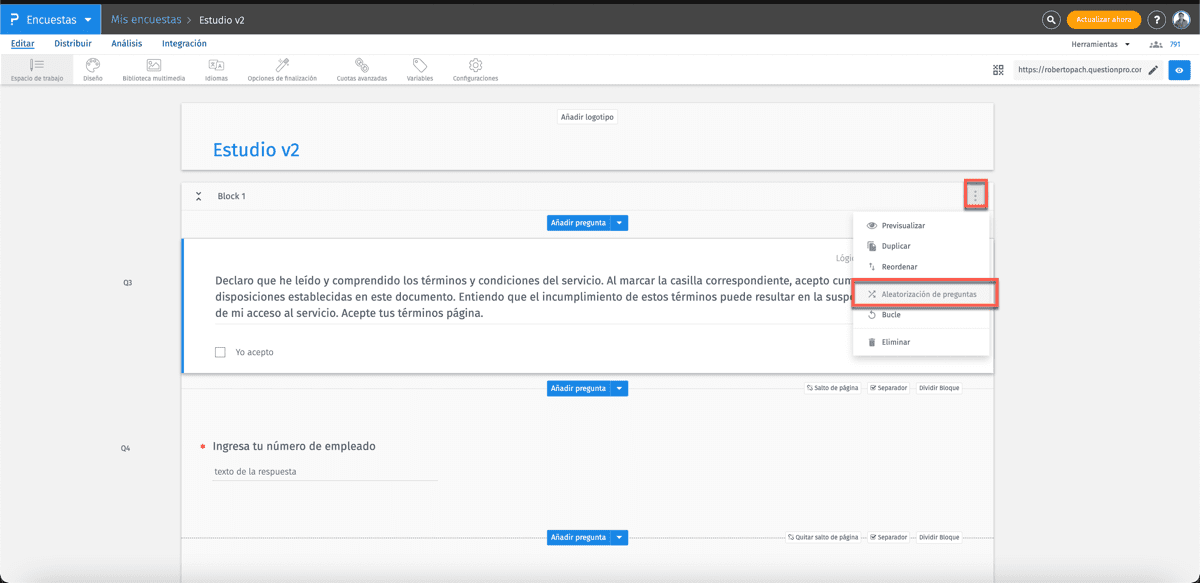Open the Variables panel

click(x=419, y=68)
